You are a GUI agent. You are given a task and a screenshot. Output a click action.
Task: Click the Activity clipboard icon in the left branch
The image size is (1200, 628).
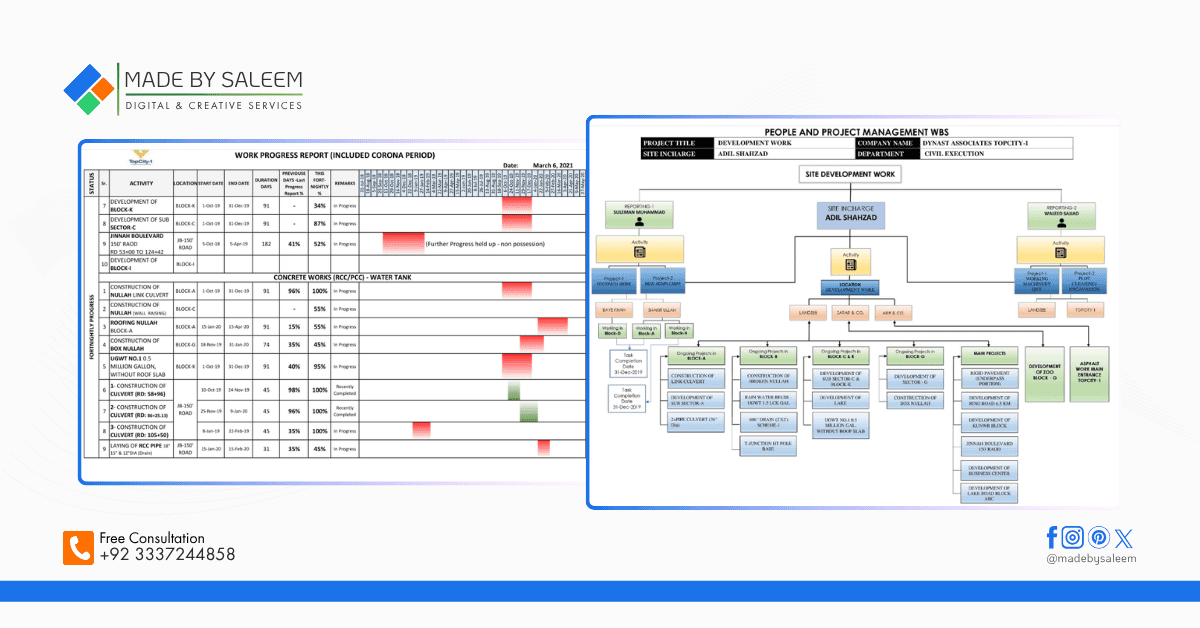[640, 250]
